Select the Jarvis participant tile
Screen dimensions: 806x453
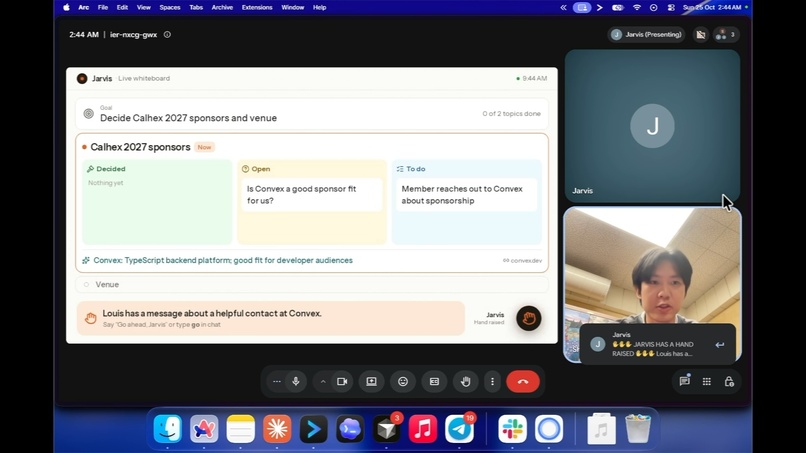[652, 126]
